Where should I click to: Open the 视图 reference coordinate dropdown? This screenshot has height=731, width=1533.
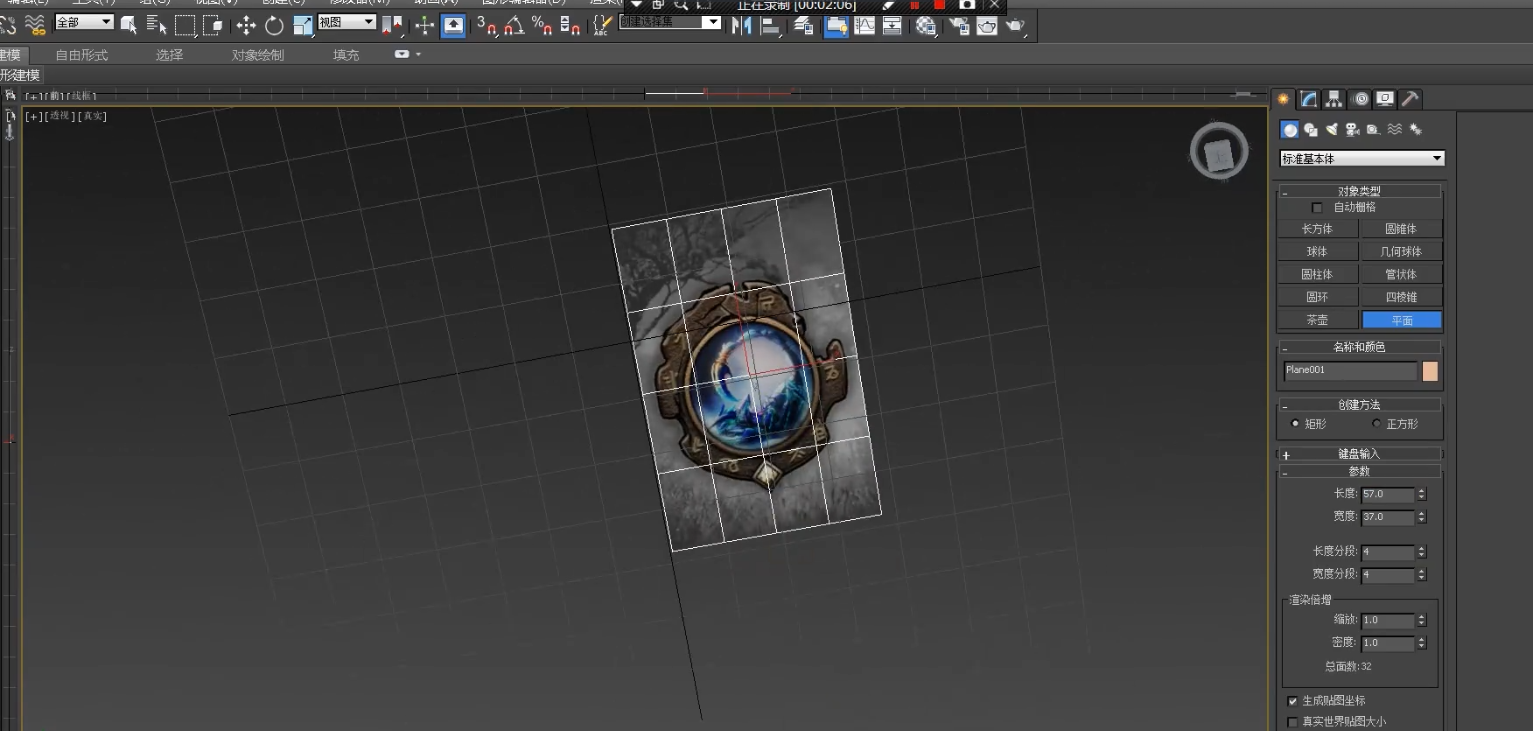point(347,22)
